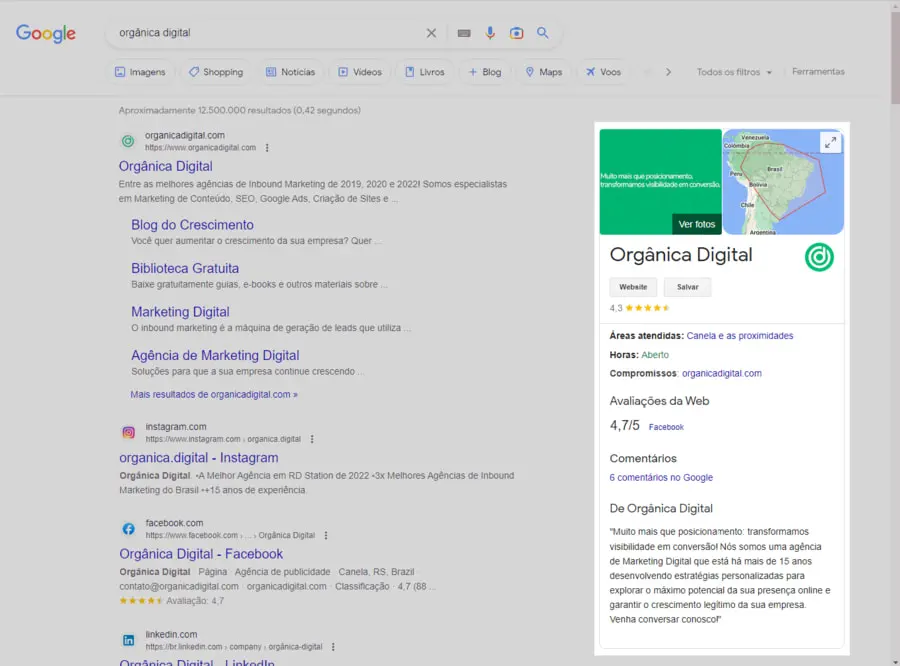Open the three-dot menu beside organicadigital.com
The height and width of the screenshot is (666, 900).
click(x=266, y=147)
